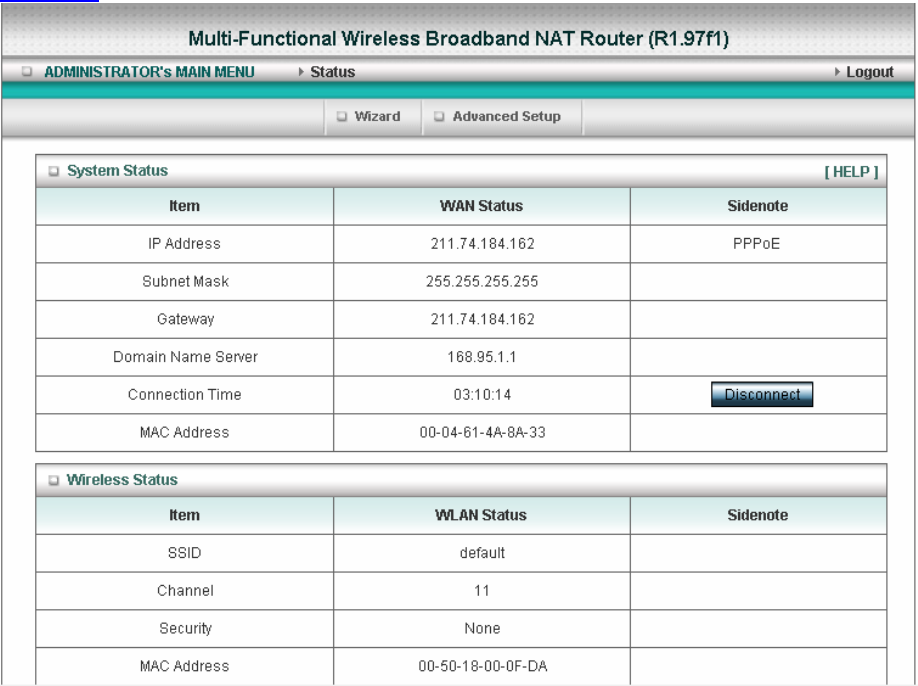Click the Wireless Status section icon

(x=54, y=480)
